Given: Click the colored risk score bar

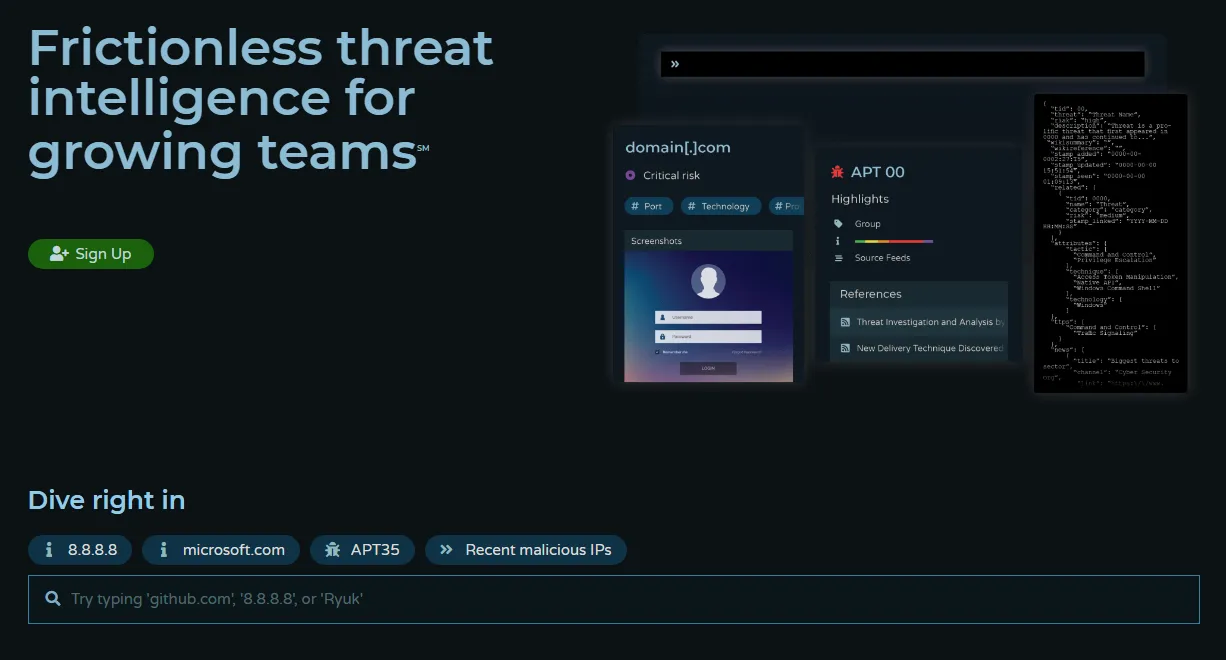Looking at the screenshot, I should (x=893, y=241).
